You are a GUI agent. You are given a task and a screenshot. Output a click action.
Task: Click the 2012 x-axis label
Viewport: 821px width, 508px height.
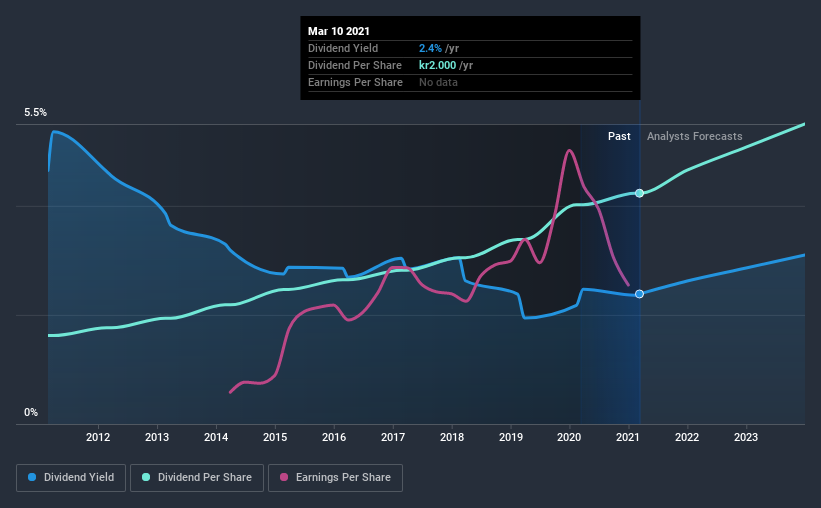point(98,437)
